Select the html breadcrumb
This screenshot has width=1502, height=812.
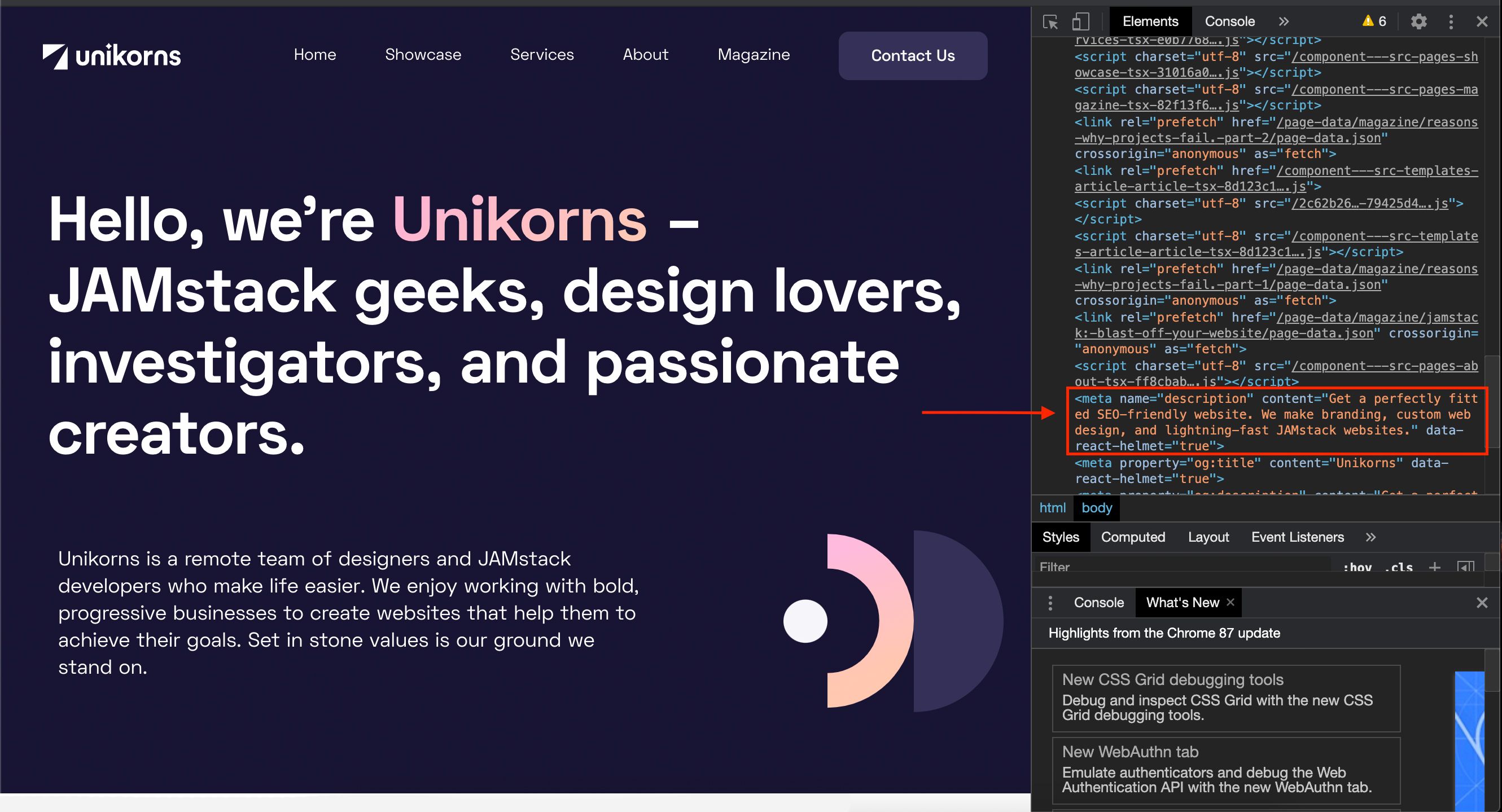(x=1053, y=508)
